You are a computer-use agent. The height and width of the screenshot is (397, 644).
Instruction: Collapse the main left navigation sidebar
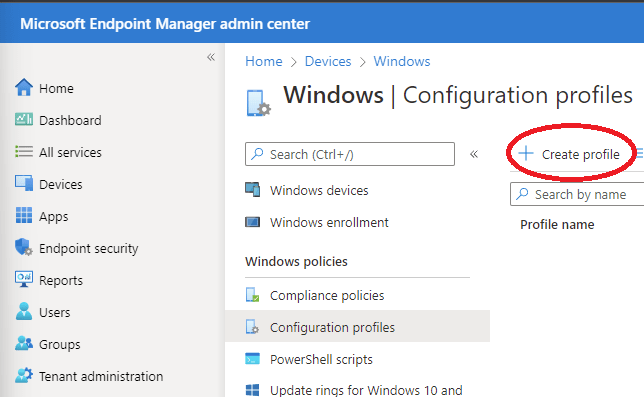coord(211,57)
